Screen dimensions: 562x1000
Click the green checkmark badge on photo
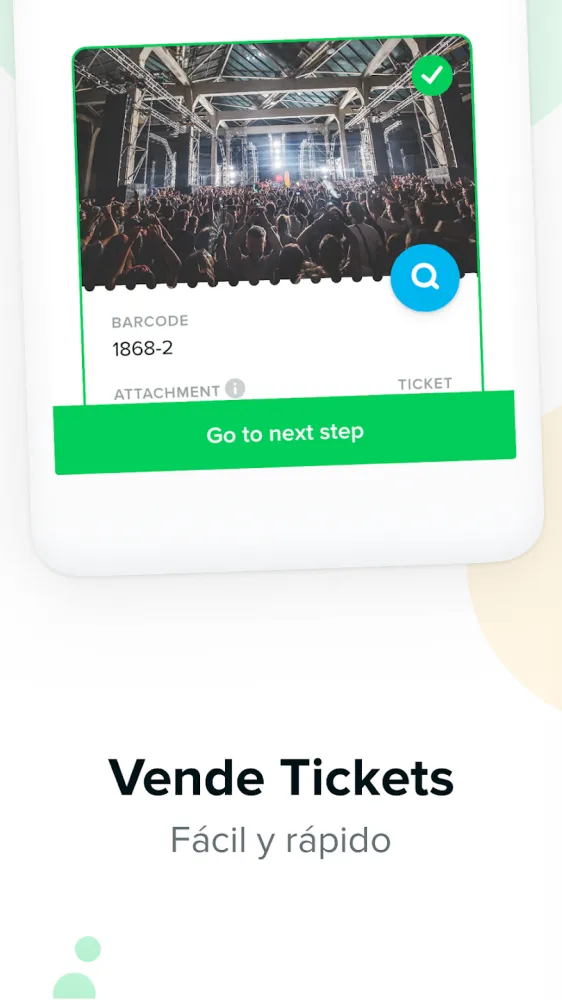(432, 75)
